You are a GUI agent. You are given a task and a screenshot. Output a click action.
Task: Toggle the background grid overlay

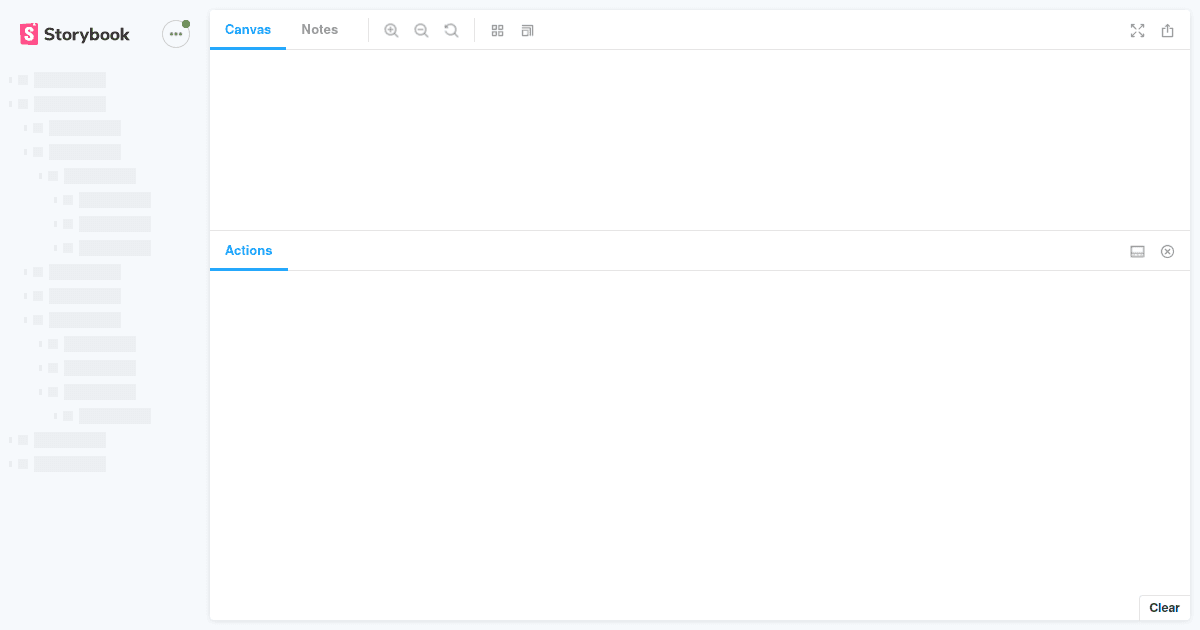click(x=497, y=30)
